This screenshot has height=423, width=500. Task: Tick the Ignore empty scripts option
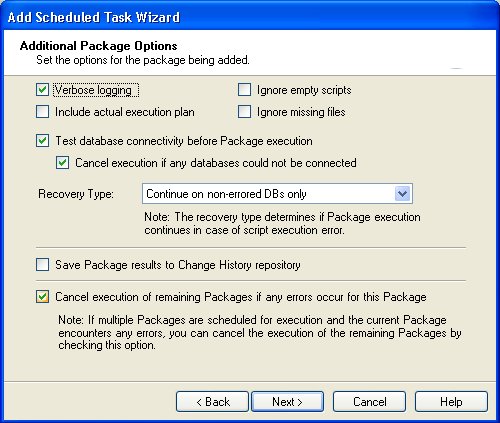pyautogui.click(x=244, y=90)
